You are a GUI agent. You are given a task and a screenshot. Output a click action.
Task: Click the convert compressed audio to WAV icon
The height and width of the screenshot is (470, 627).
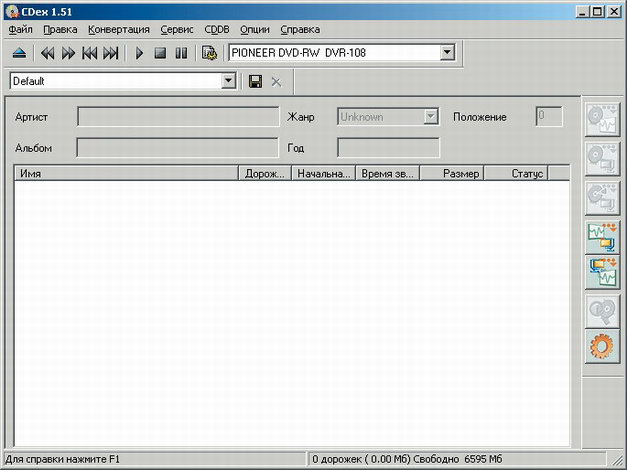[601, 271]
